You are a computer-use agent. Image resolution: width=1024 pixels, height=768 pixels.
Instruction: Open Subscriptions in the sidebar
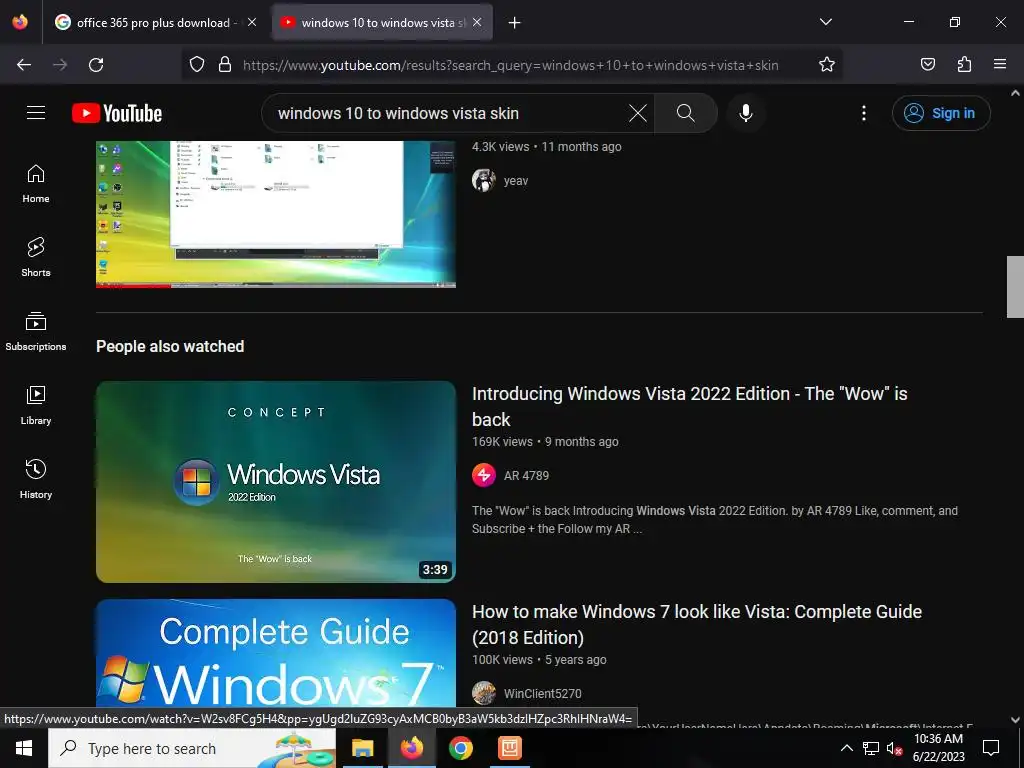tap(36, 331)
